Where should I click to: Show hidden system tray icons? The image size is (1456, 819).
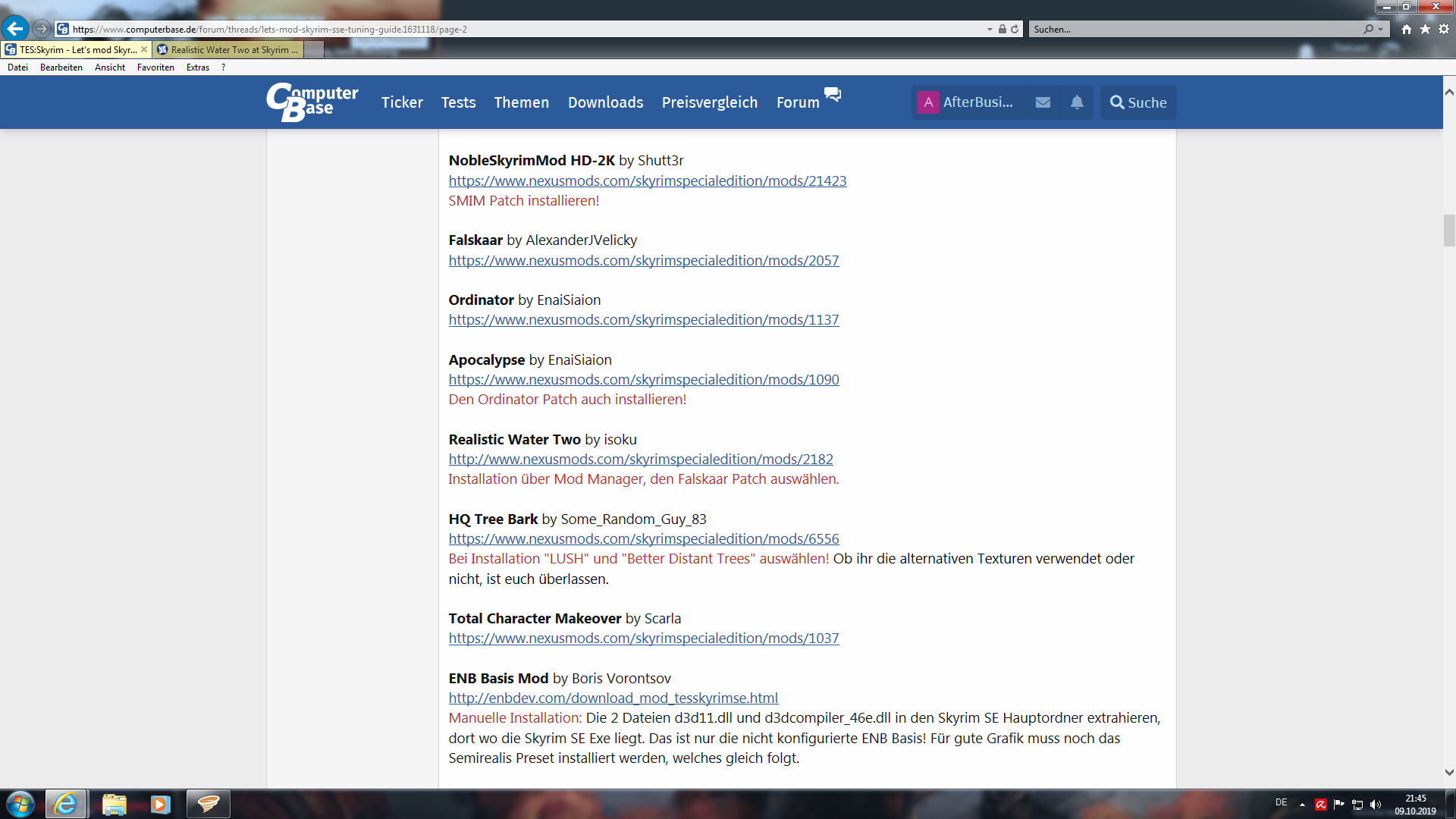[x=1302, y=805]
